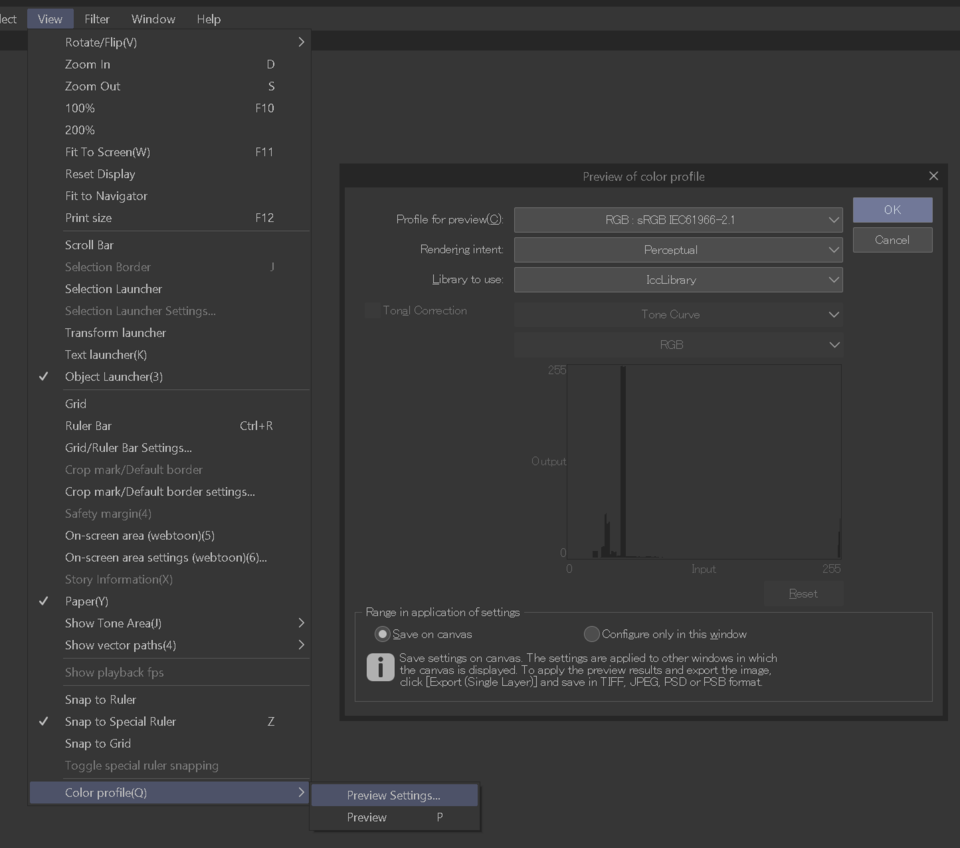960x848 pixels.
Task: Toggle Paper visibility in the View menu
Action: 87,601
